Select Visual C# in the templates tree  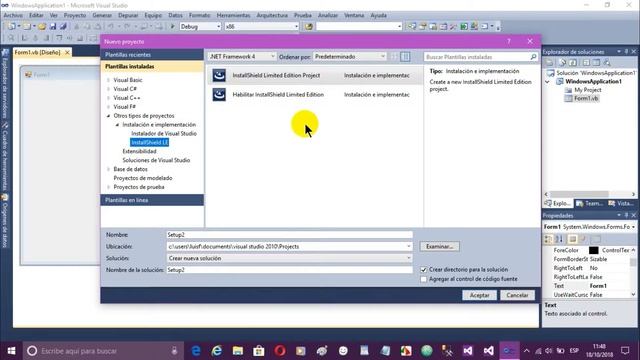click(125, 89)
